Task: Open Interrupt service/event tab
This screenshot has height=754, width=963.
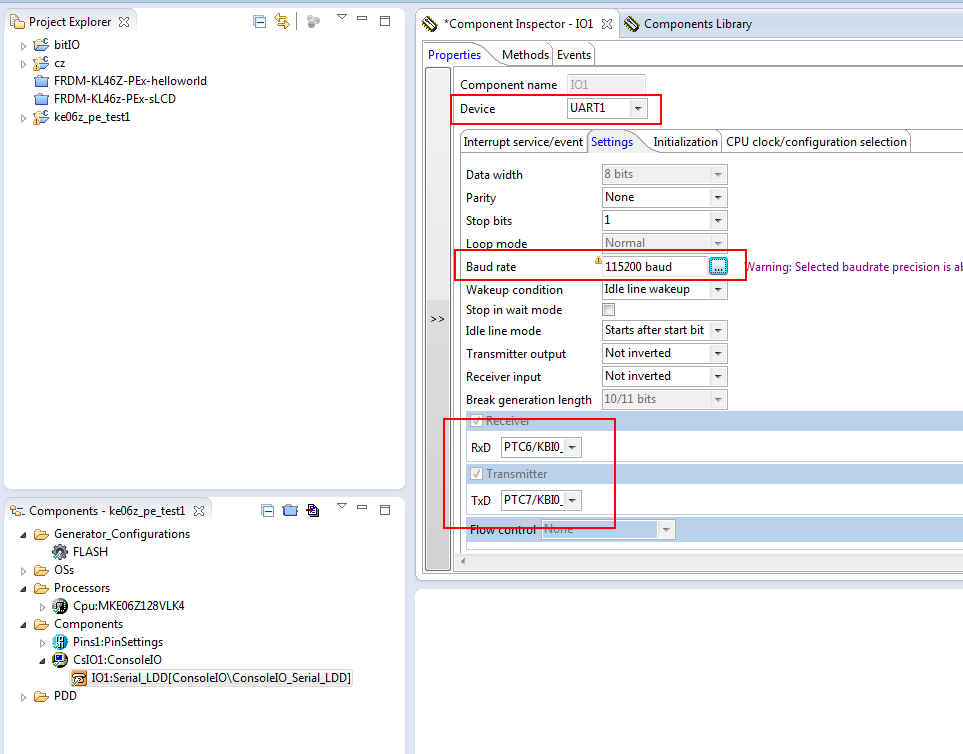Action: pyautogui.click(x=523, y=142)
